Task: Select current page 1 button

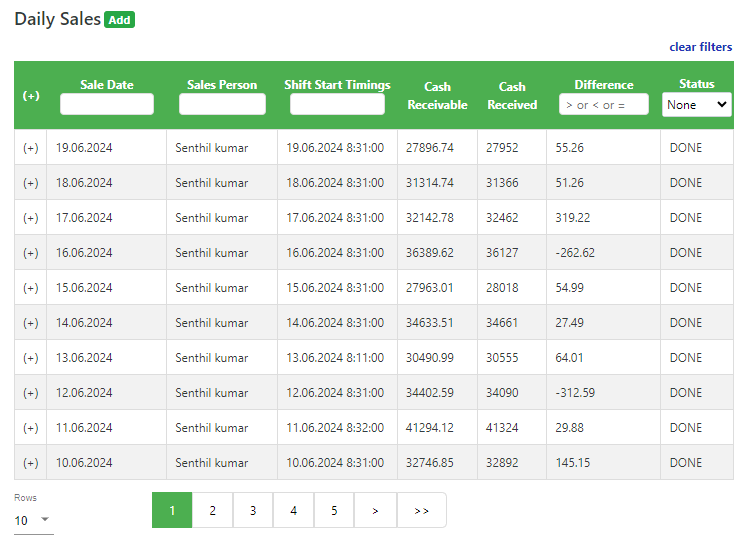Action: point(172,510)
